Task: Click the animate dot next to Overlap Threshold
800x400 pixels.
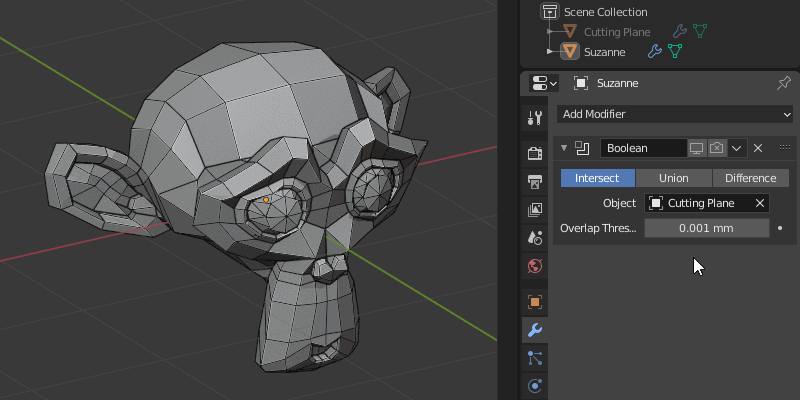Action: pos(780,228)
